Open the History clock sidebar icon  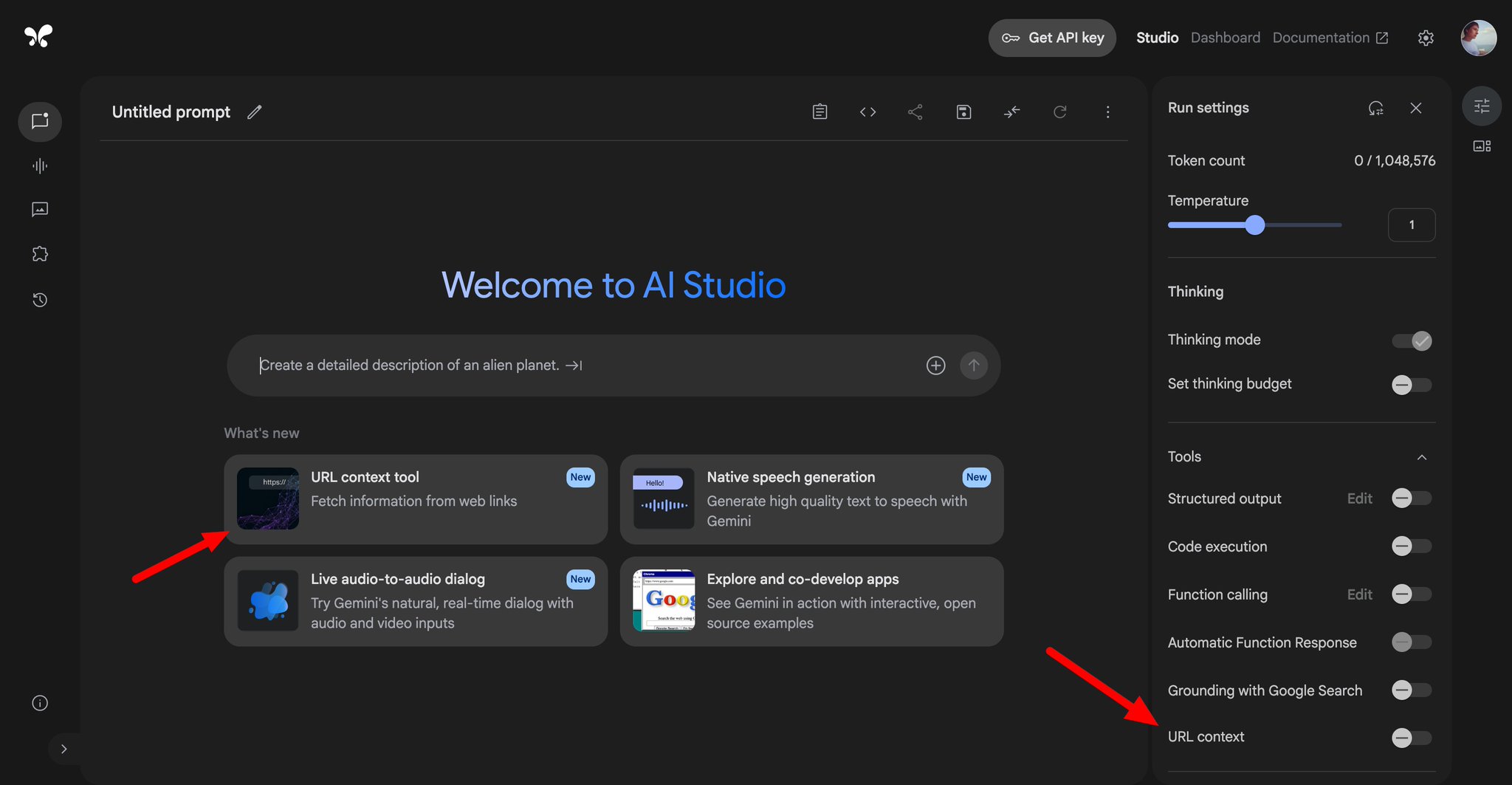[x=40, y=300]
